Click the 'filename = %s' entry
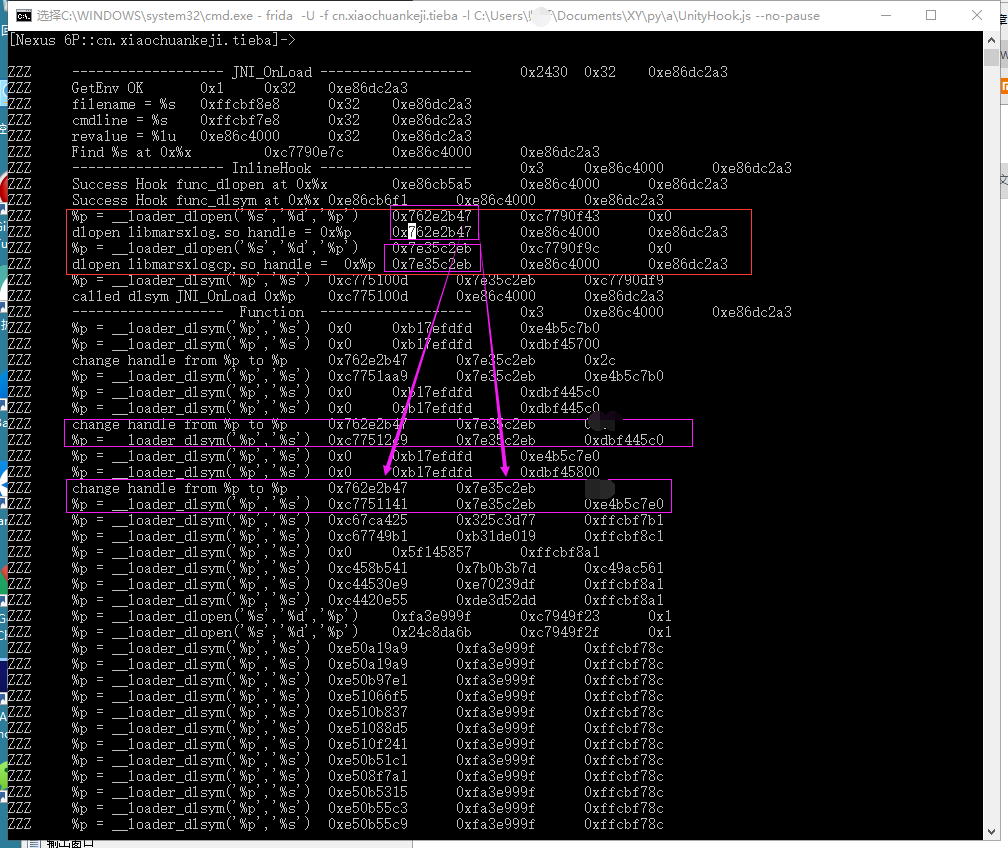Image resolution: width=1008 pixels, height=848 pixels. pyautogui.click(x=123, y=104)
